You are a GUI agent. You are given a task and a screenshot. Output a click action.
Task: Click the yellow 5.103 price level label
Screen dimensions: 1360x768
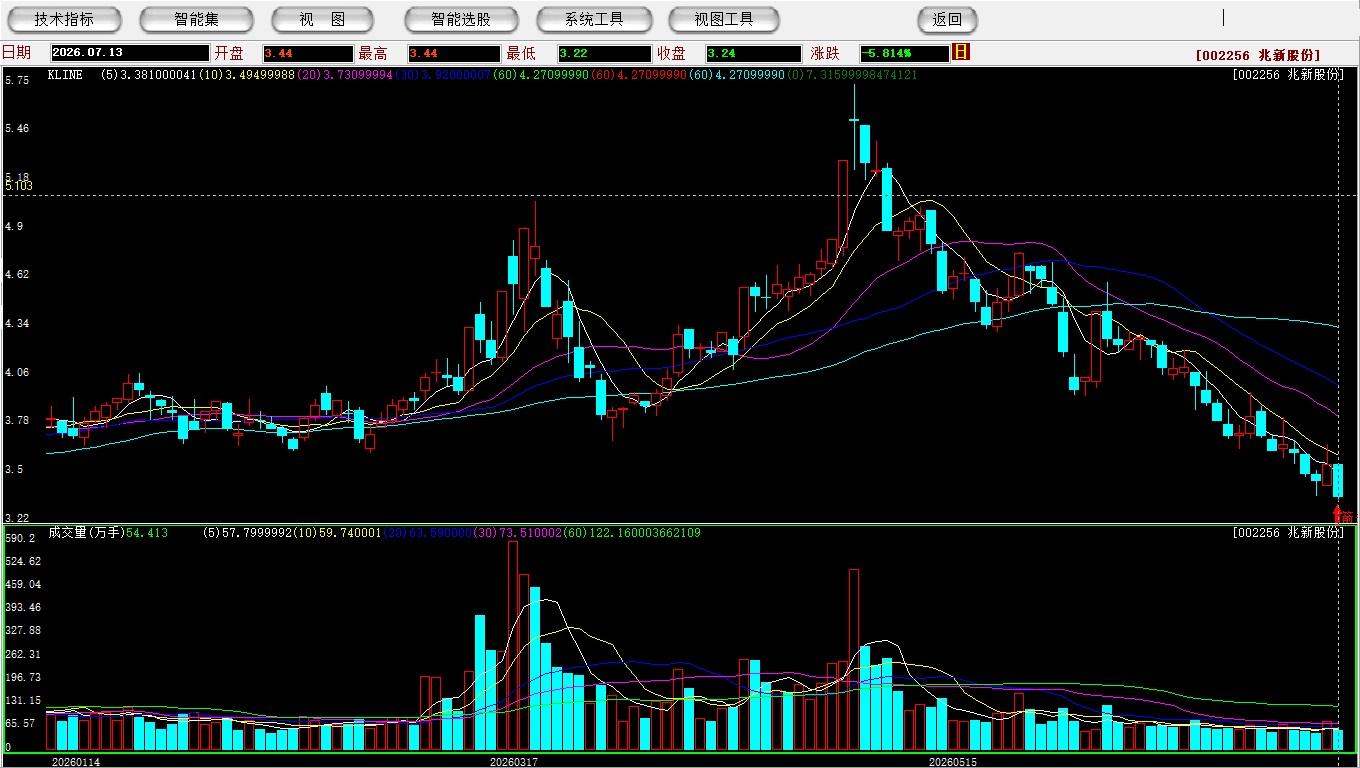click(19, 186)
